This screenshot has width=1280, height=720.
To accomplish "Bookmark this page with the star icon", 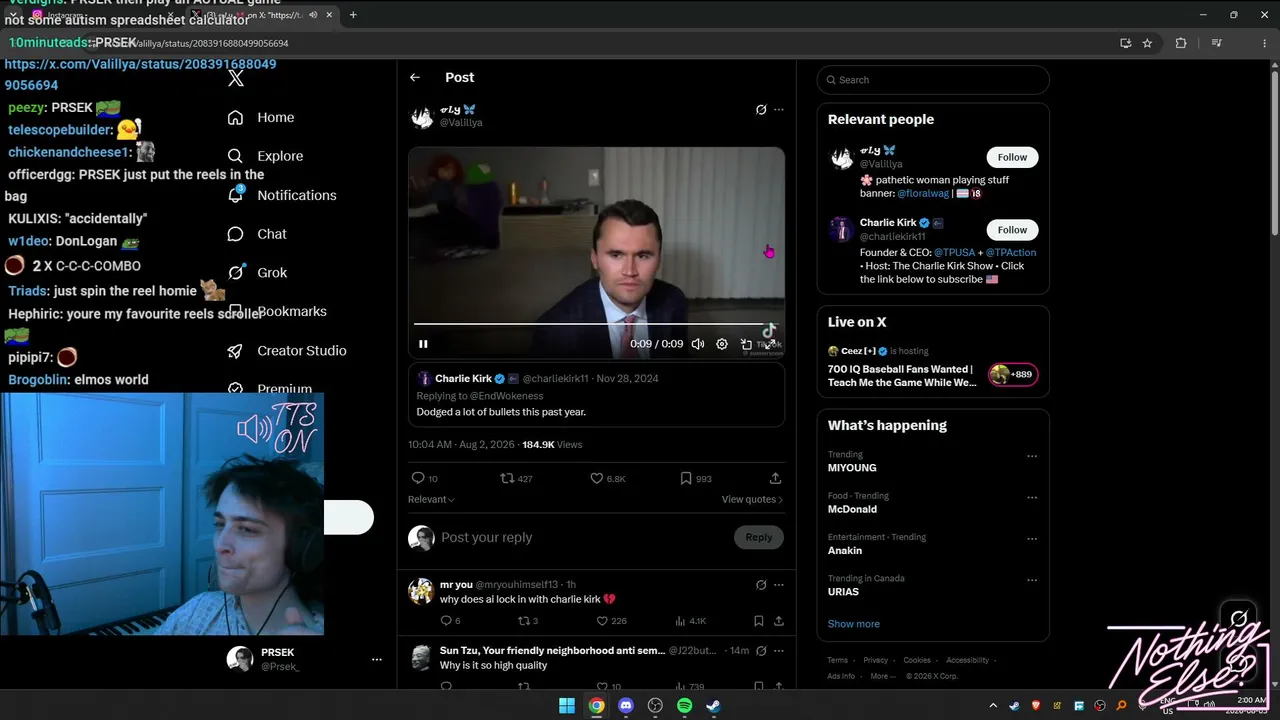I will click(x=1147, y=43).
